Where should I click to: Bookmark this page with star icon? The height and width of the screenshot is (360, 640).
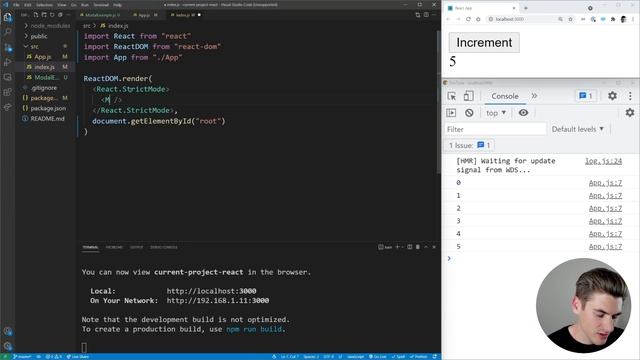tap(570, 19)
